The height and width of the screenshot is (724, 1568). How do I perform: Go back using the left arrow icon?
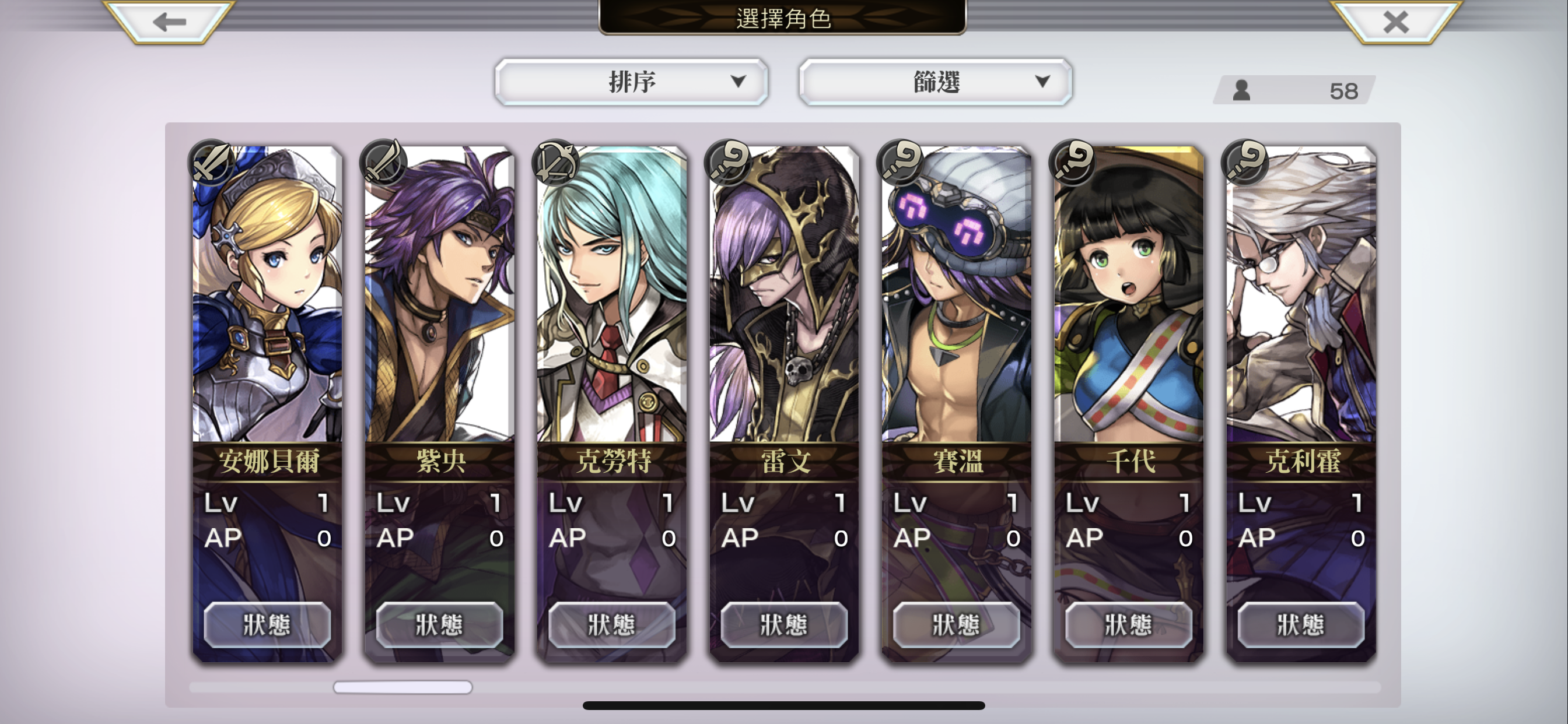click(x=169, y=23)
